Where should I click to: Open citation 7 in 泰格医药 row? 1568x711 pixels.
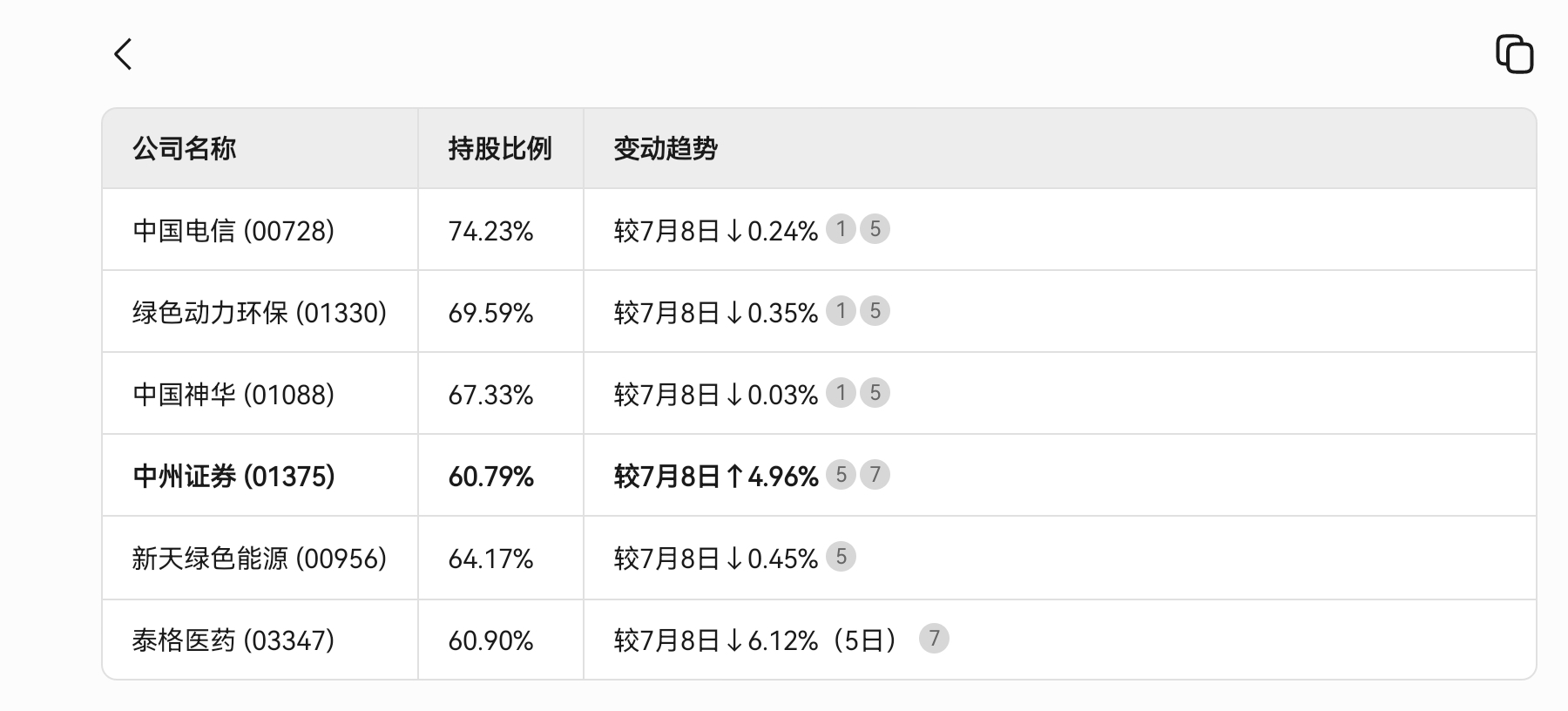click(x=934, y=639)
